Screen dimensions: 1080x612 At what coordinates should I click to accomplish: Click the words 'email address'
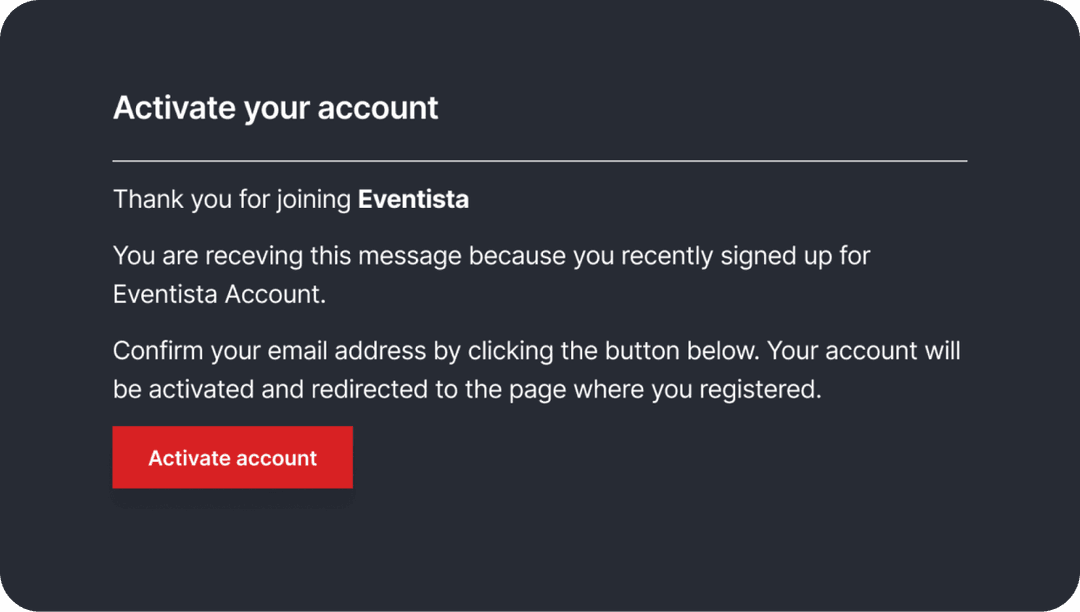click(361, 351)
